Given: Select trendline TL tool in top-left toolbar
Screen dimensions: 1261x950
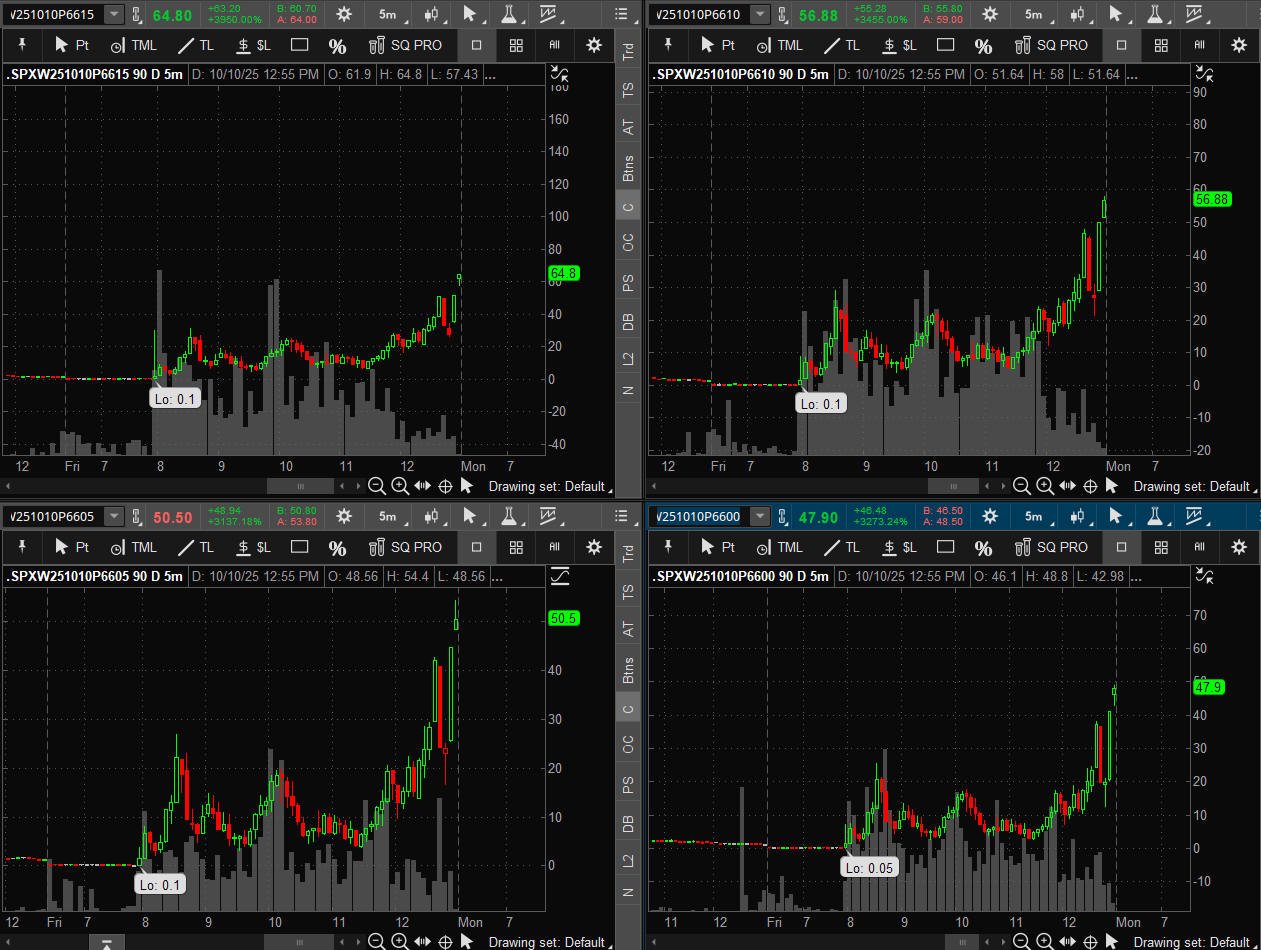Looking at the screenshot, I should [x=196, y=45].
